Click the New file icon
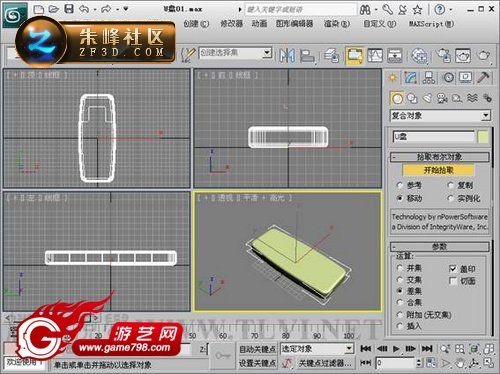500x374 pixels. (39, 9)
